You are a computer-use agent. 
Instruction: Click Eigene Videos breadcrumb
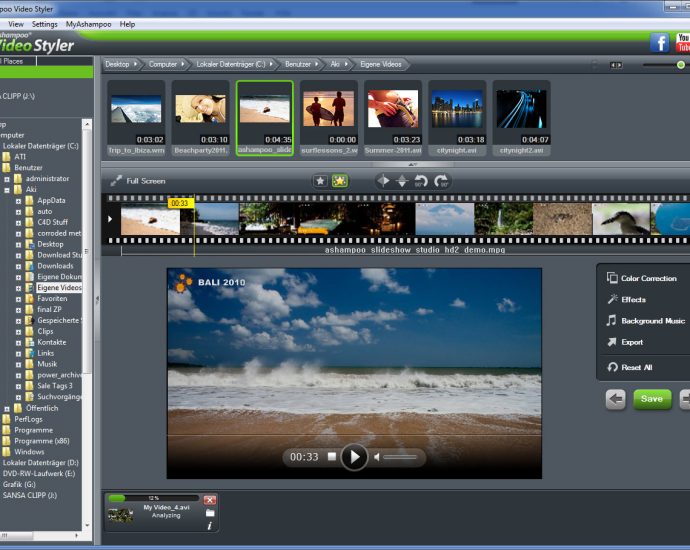[381, 64]
